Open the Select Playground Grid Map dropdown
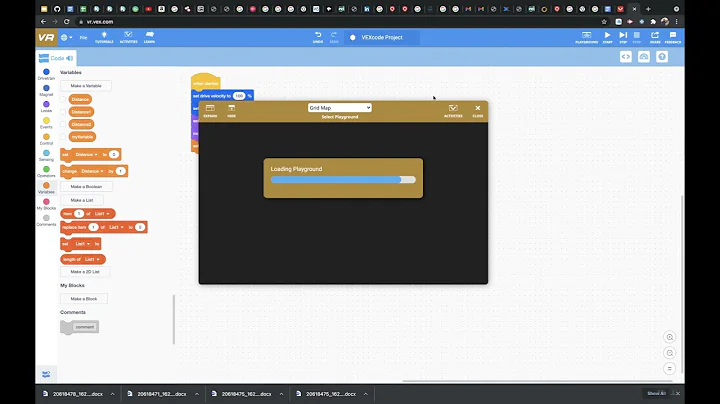This screenshot has height=404, width=720. pos(339,108)
